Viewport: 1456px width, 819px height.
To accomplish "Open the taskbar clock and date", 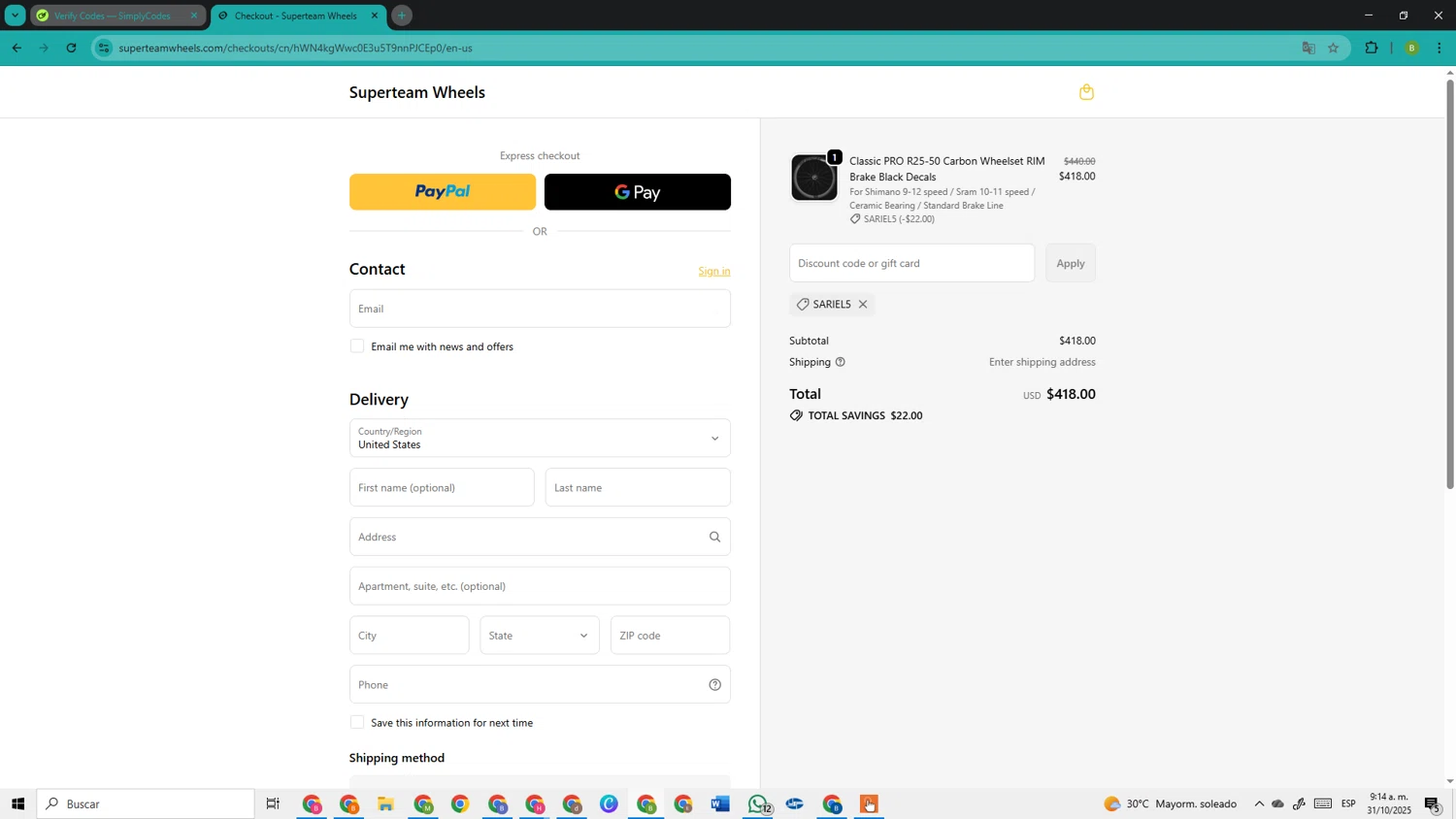I will (1389, 804).
